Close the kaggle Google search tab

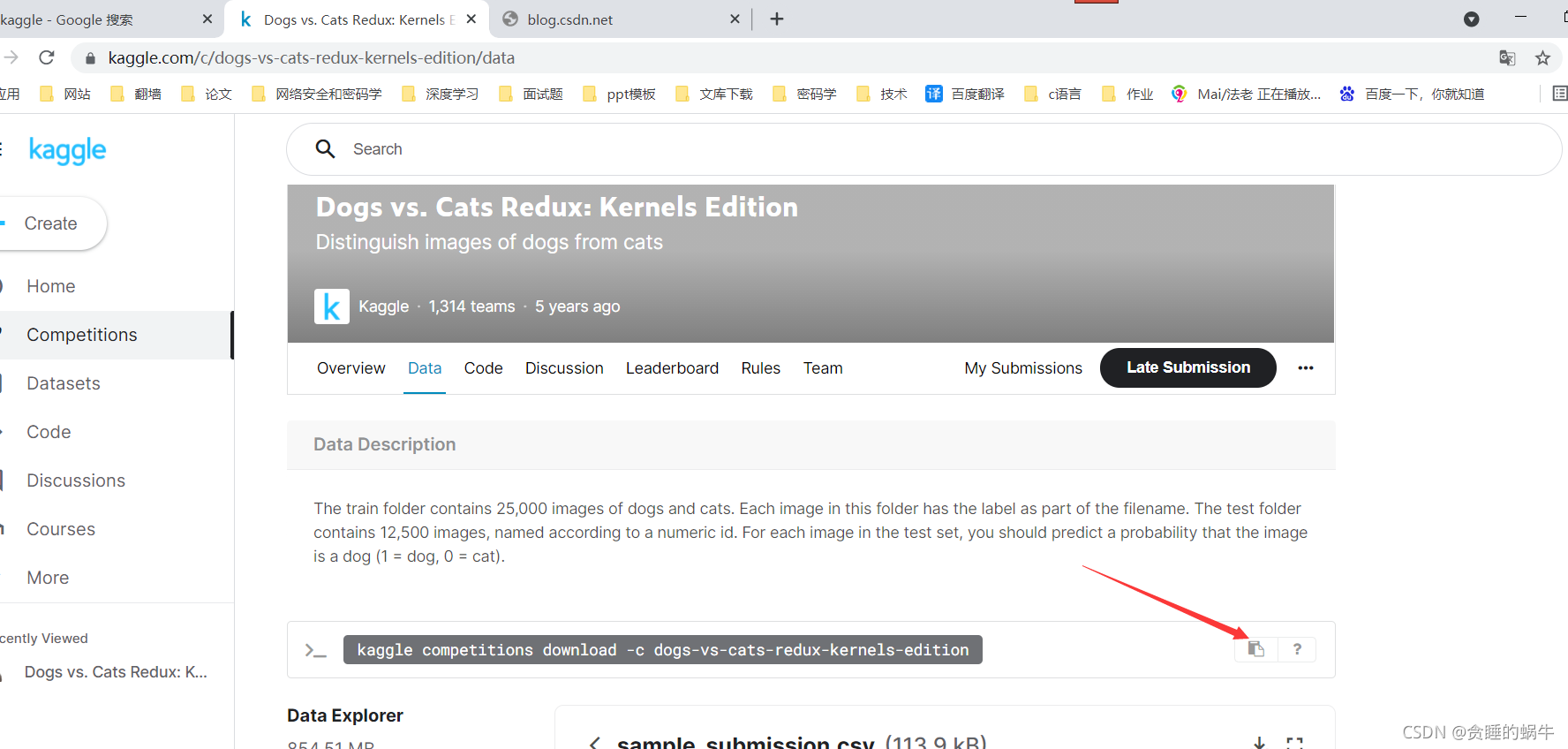207,19
